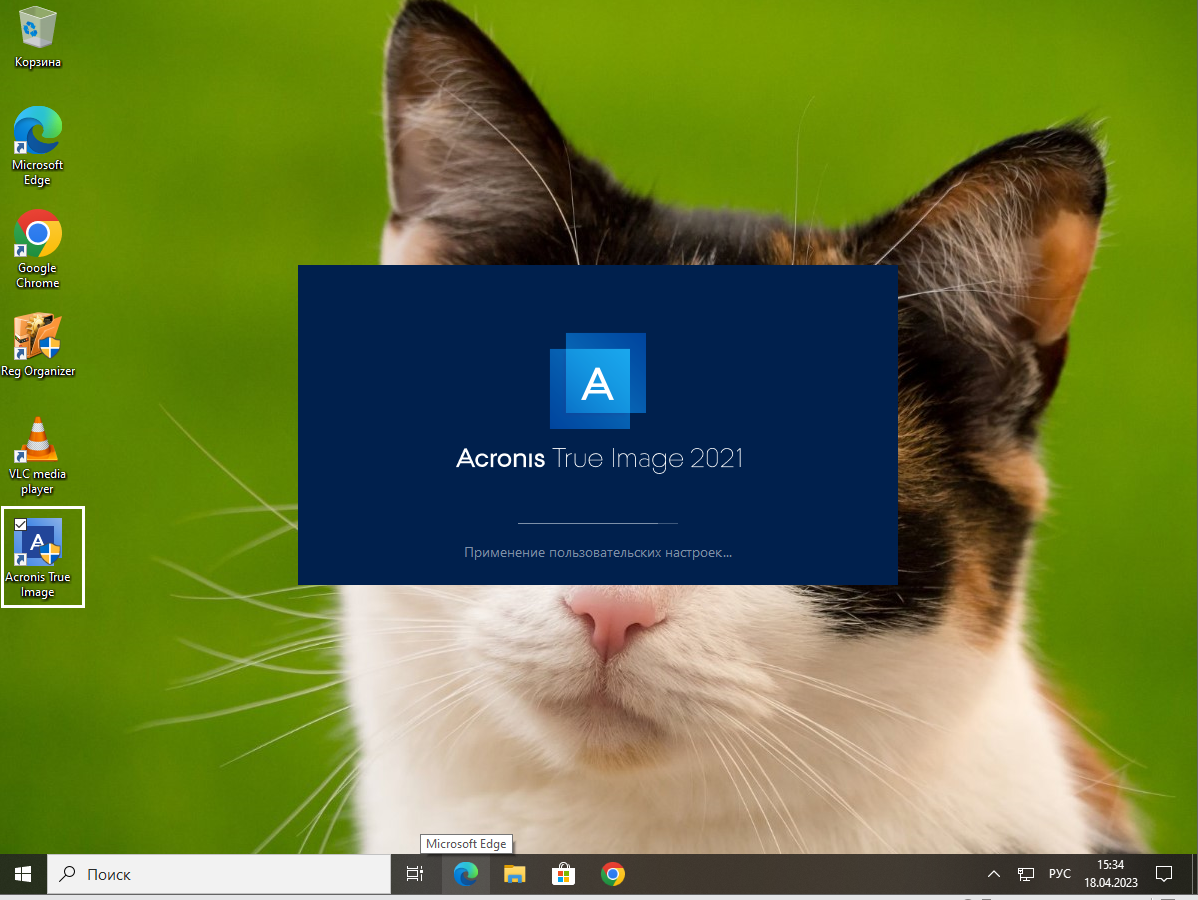Image resolution: width=1198 pixels, height=900 pixels.
Task: Click the Acronis logo on the splash screen
Action: (597, 380)
